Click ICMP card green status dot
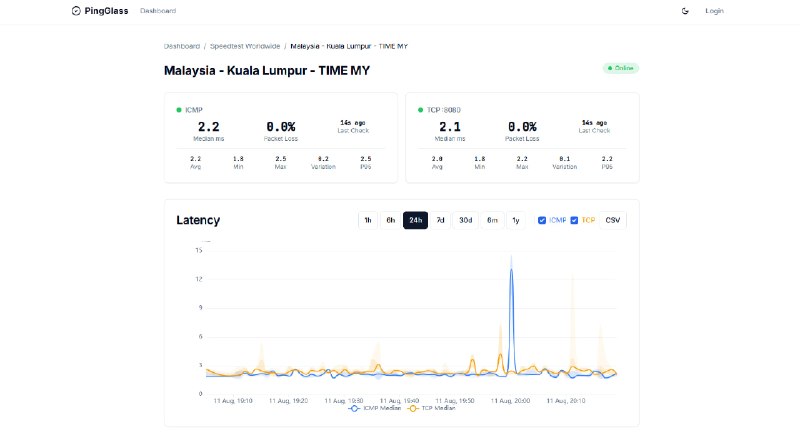800x439 pixels. 179,110
